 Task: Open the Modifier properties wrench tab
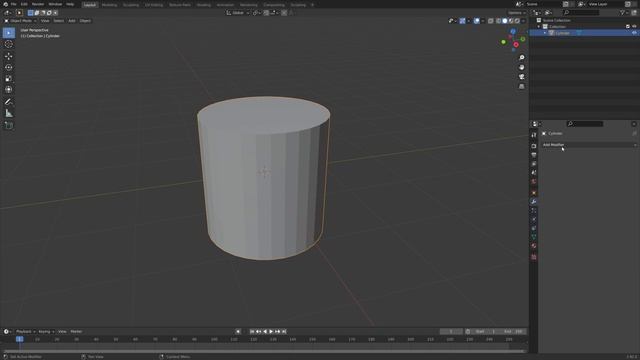point(534,202)
